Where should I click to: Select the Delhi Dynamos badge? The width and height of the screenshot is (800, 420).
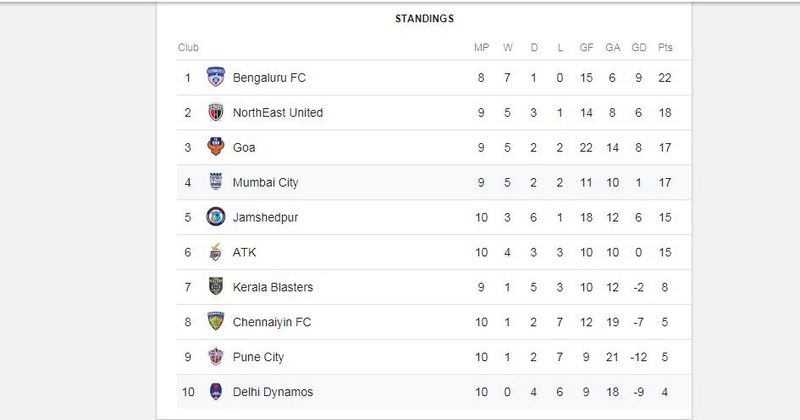(x=216, y=391)
